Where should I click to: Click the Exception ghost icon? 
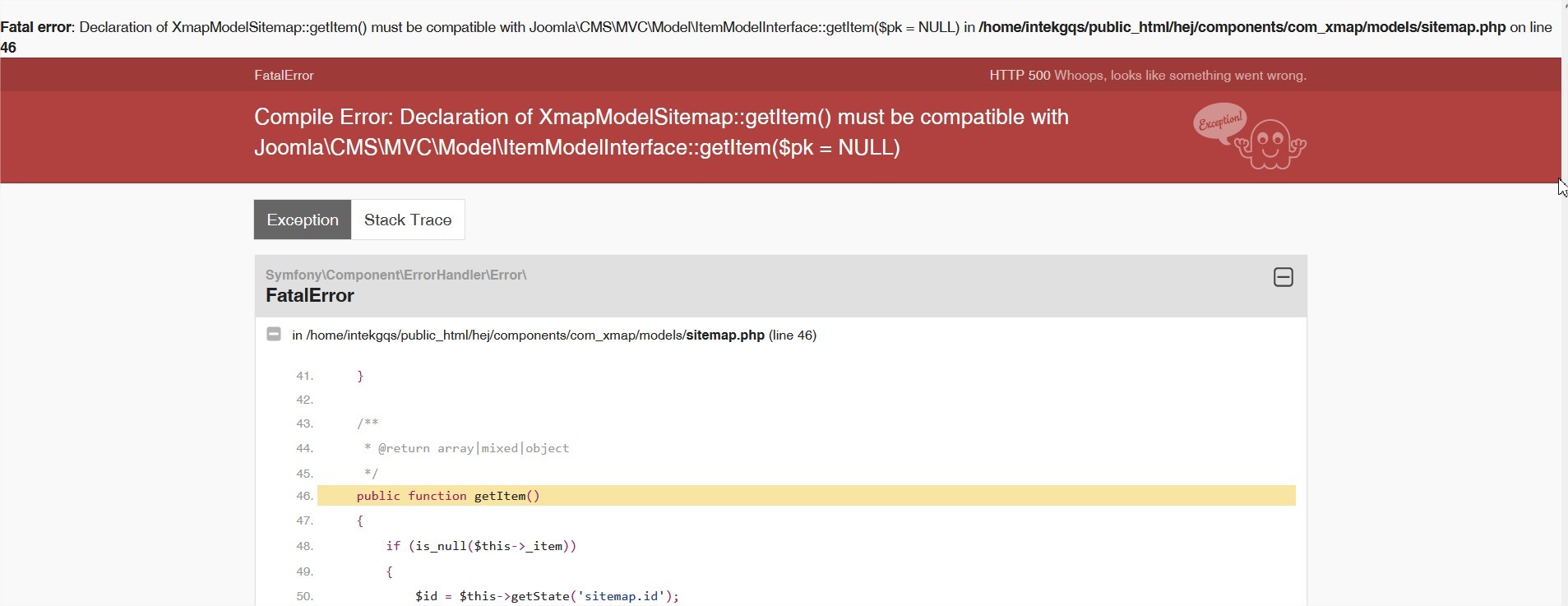[x=1250, y=136]
